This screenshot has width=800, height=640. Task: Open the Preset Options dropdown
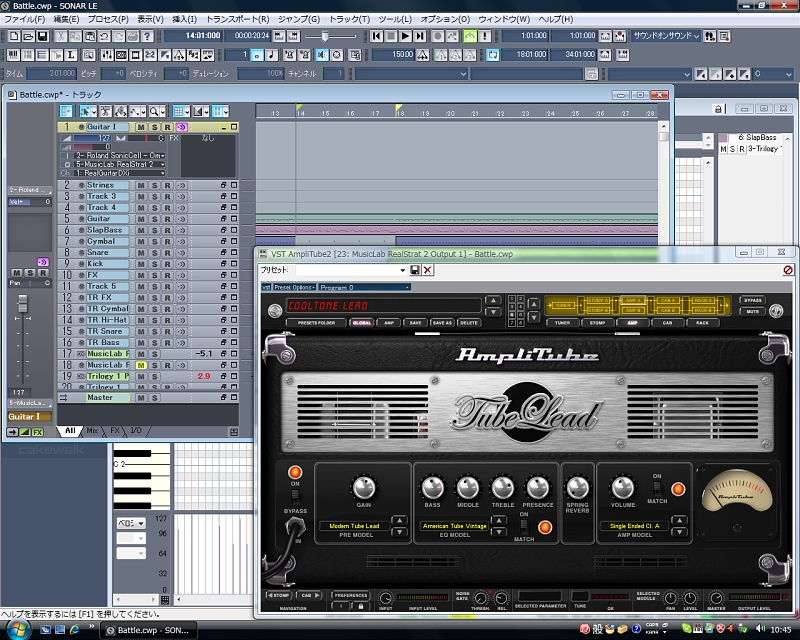pyautogui.click(x=294, y=287)
